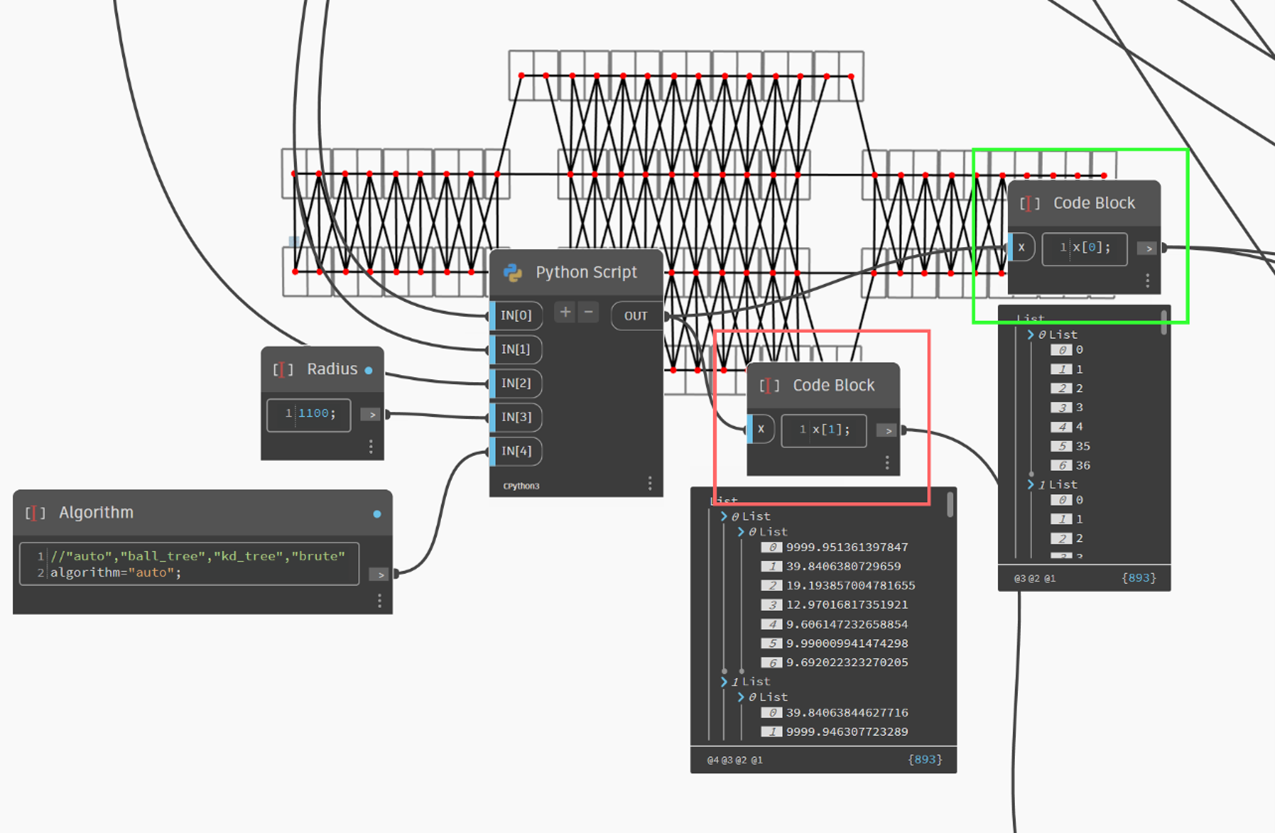Open the x[1] Code Block's three-dot menu
The height and width of the screenshot is (833, 1275).
[887, 463]
